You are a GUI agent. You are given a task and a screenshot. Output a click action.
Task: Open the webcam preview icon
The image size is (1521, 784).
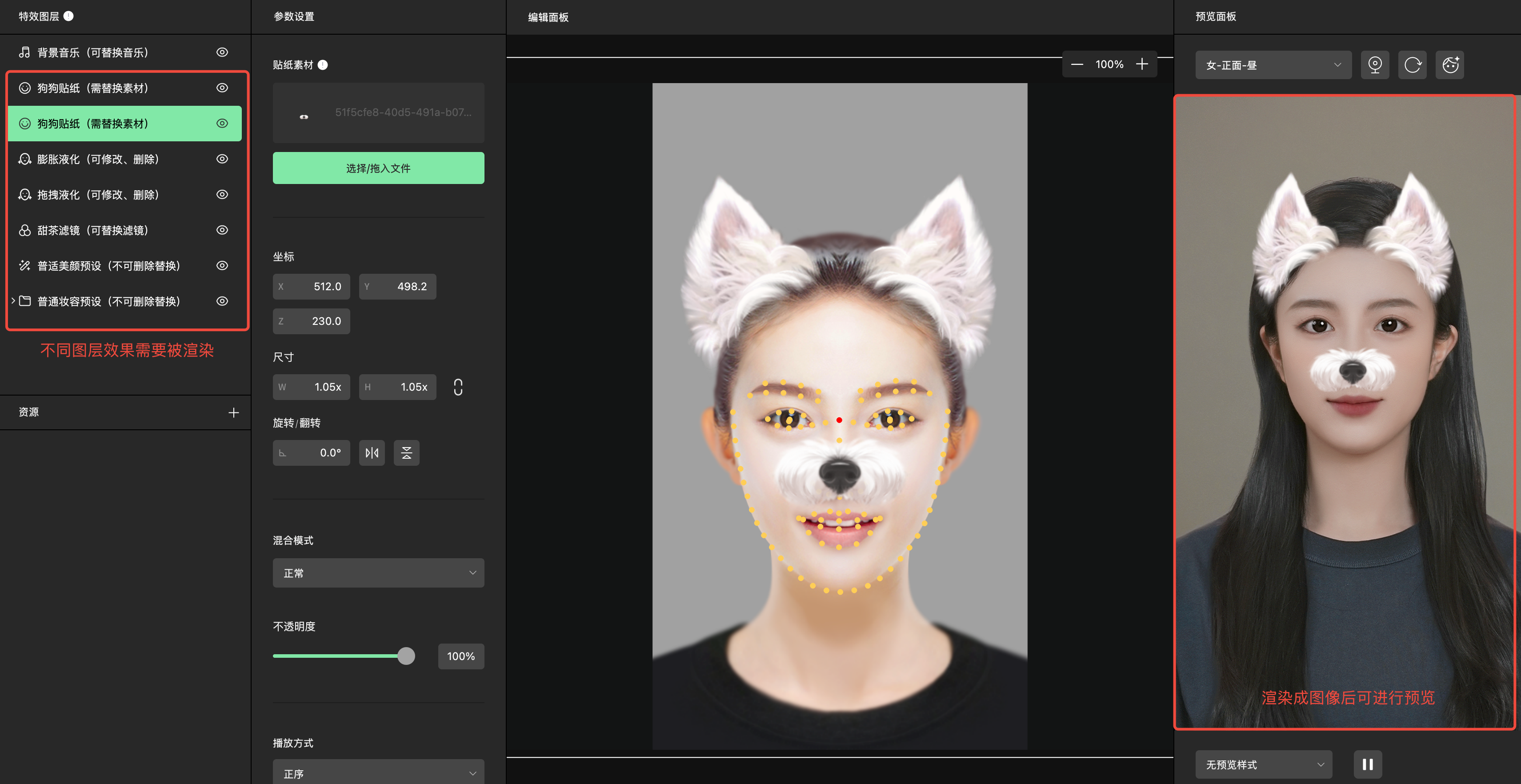pos(1375,65)
